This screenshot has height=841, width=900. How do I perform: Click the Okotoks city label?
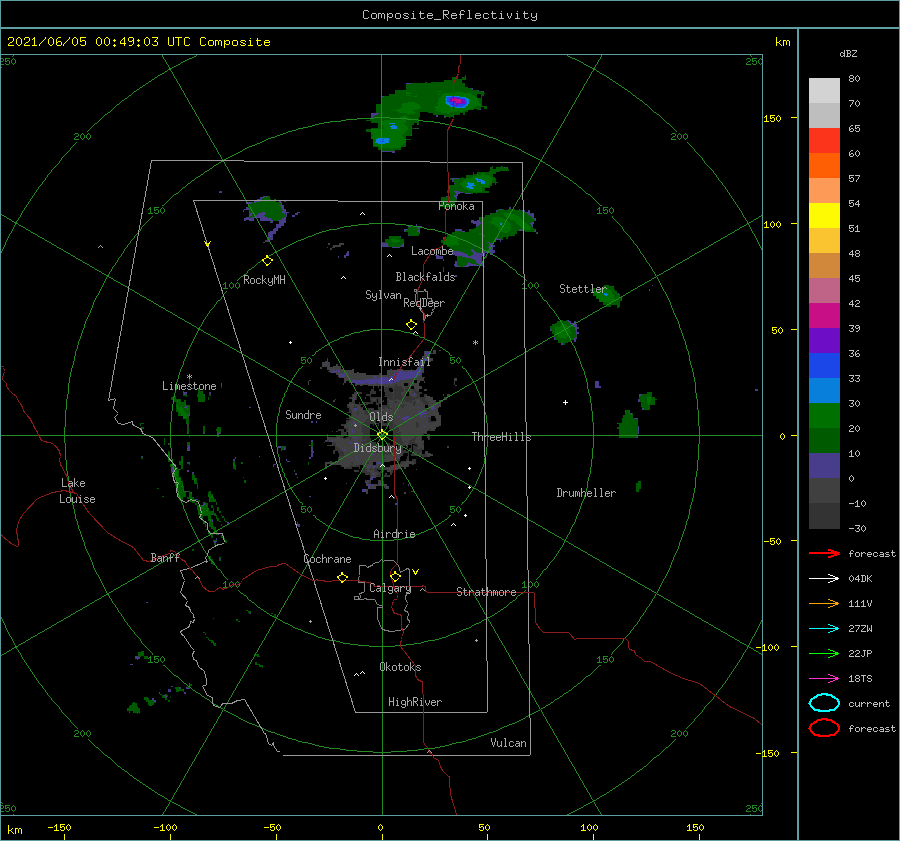point(400,667)
